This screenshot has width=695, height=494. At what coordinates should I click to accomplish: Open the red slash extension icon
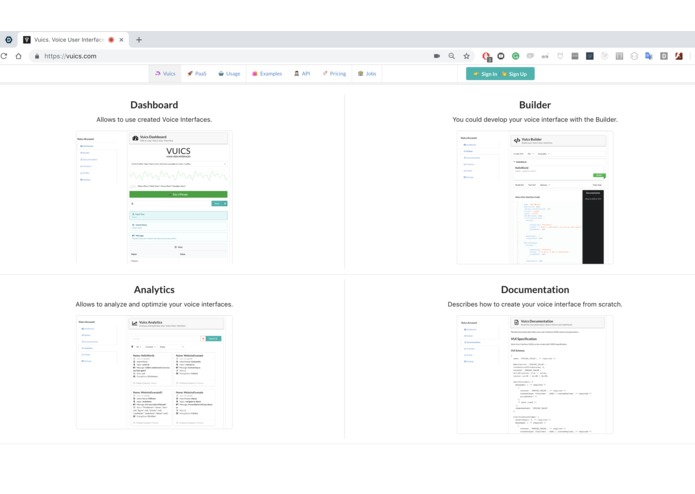point(679,56)
